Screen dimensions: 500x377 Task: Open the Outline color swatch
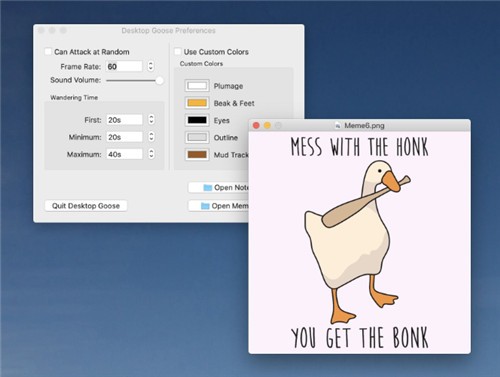(x=197, y=137)
